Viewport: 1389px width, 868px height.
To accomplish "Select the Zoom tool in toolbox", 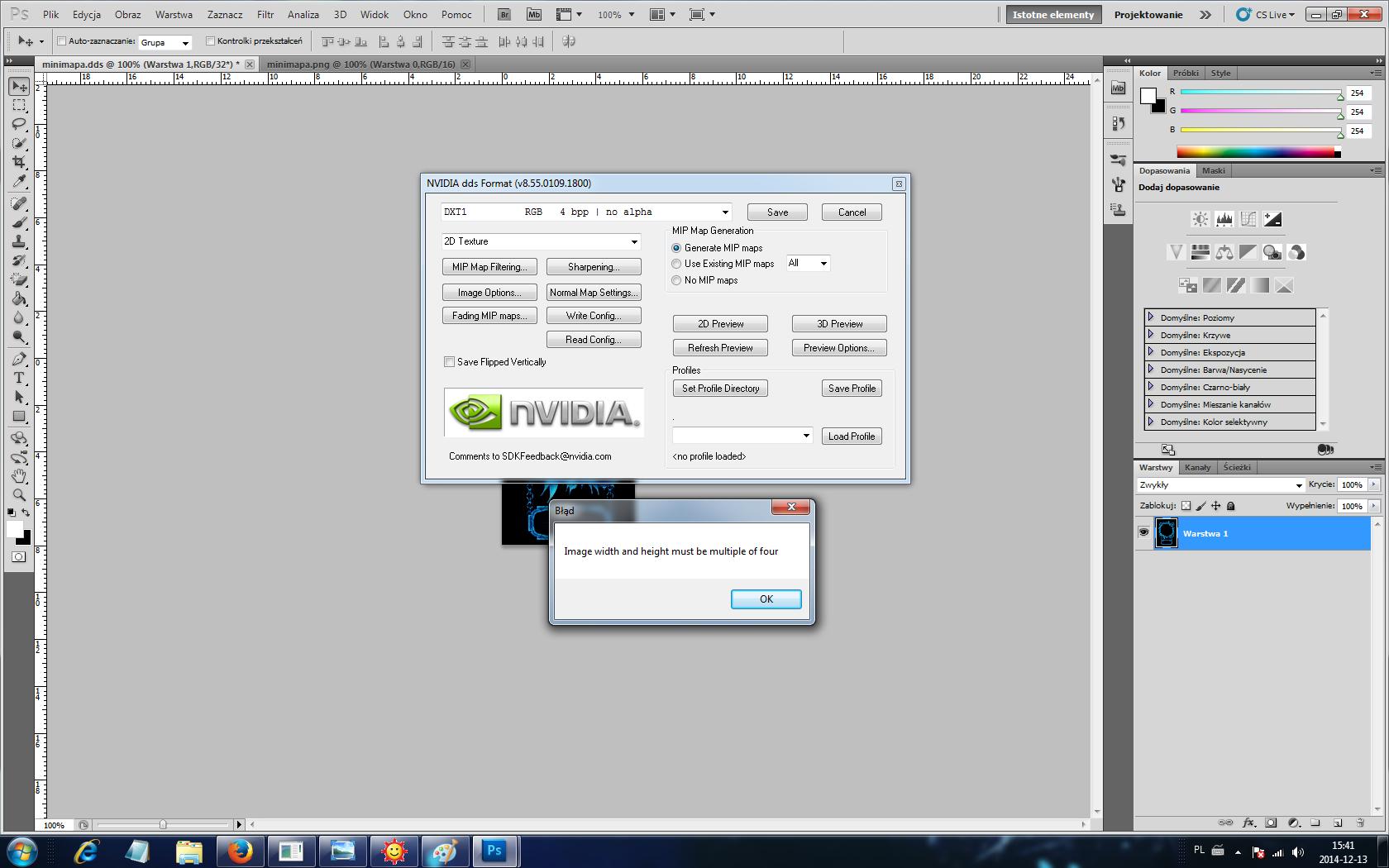I will [x=19, y=495].
